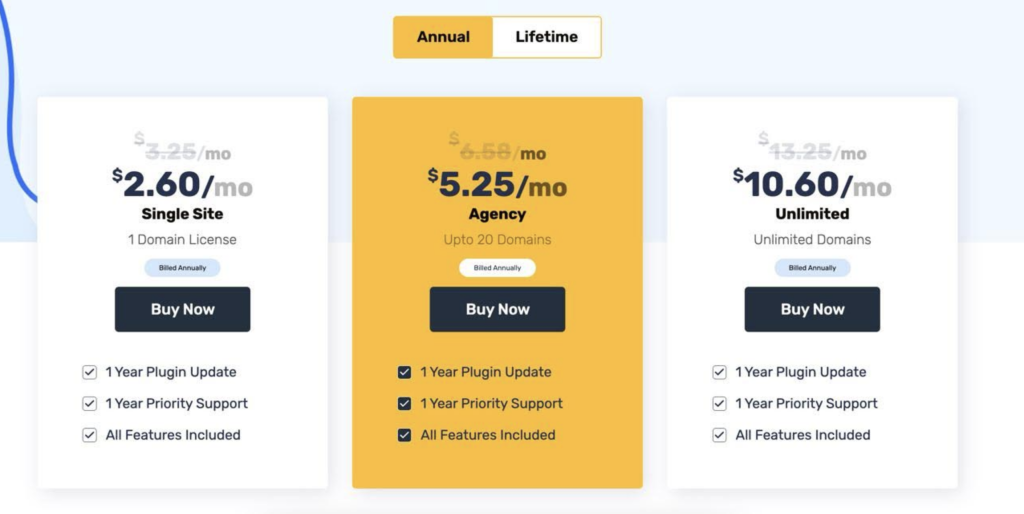This screenshot has height=514, width=1024.
Task: Click Single Site All Features Included checkbox
Action: click(x=89, y=435)
